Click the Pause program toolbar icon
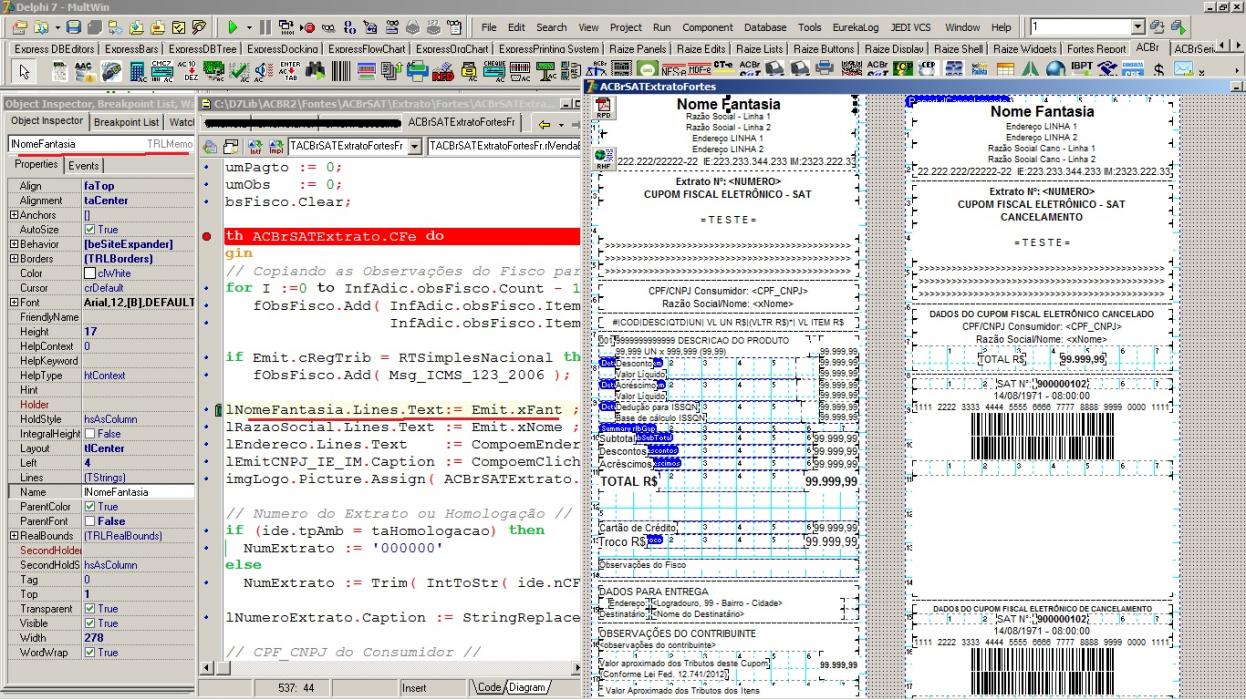The height and width of the screenshot is (700, 1246). click(265, 27)
